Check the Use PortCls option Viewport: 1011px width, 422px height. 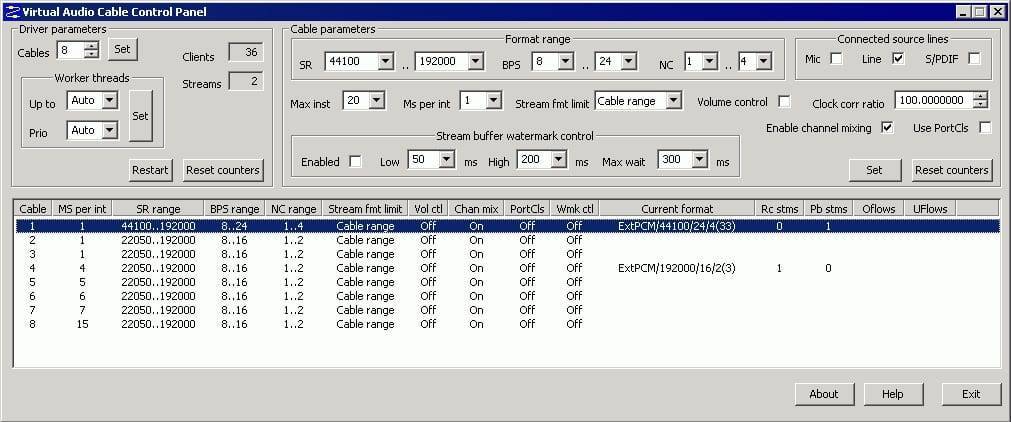[x=985, y=128]
